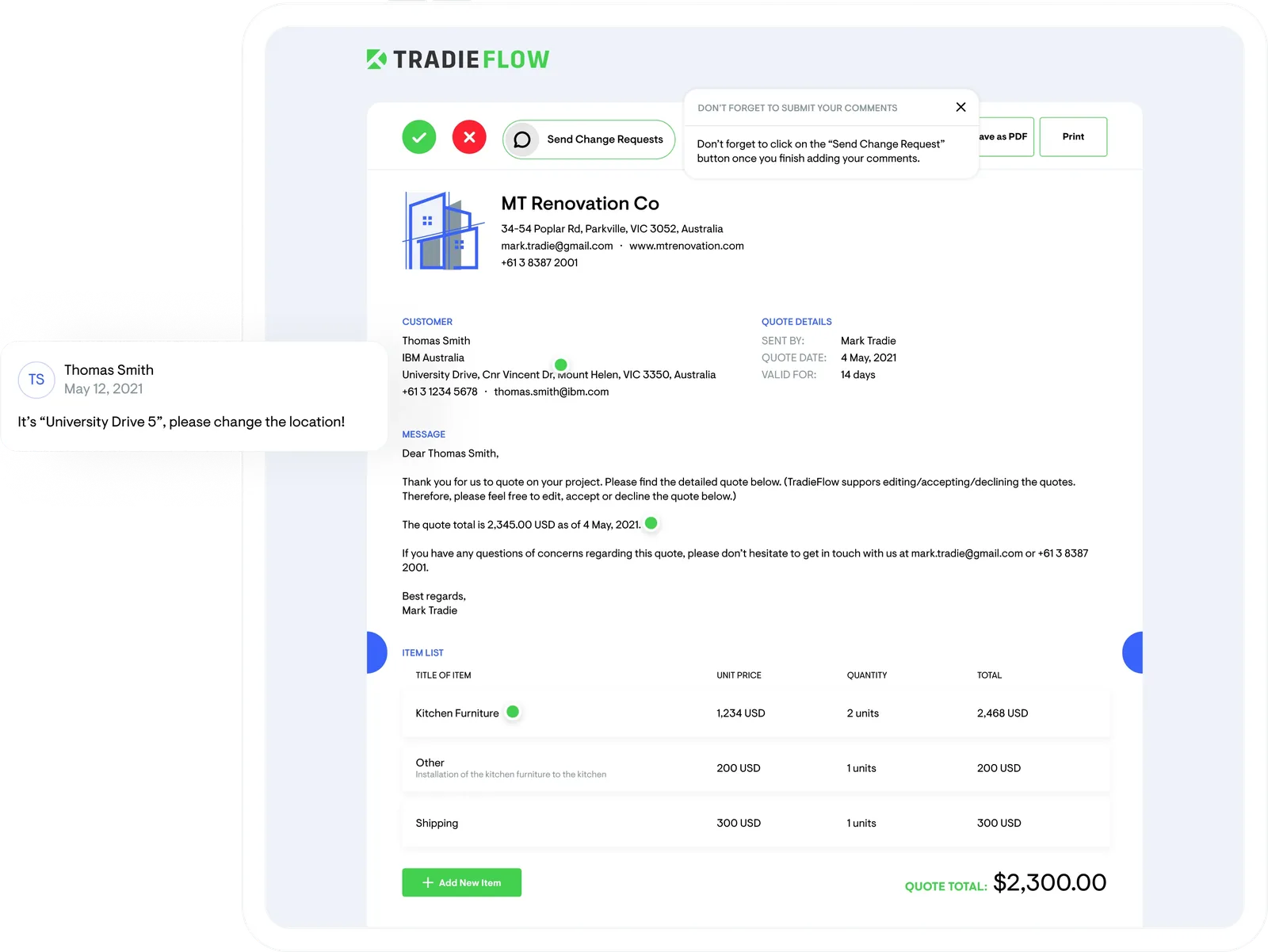
Task: Accept the quote with the green checkmark
Action: 419,138
